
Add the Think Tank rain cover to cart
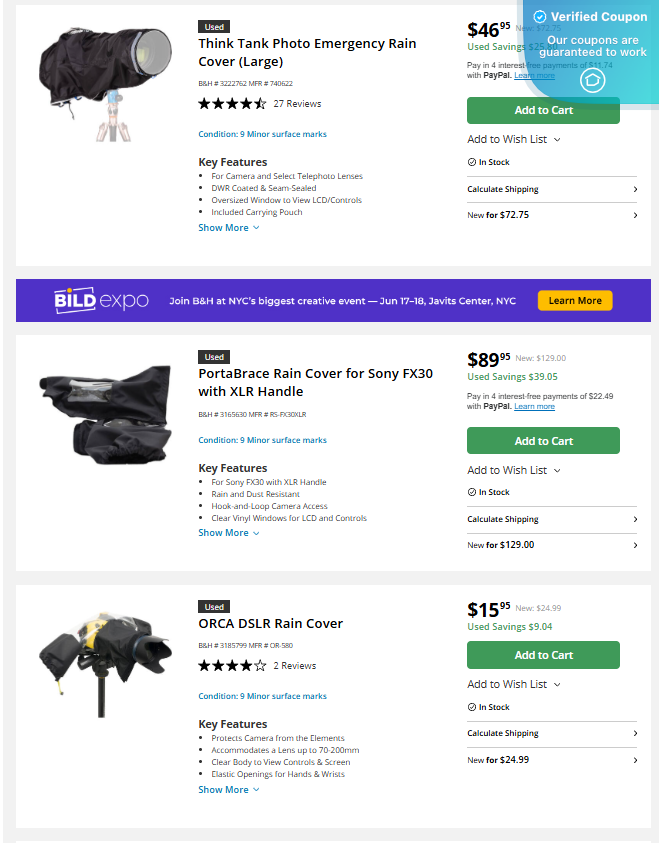[x=543, y=110]
